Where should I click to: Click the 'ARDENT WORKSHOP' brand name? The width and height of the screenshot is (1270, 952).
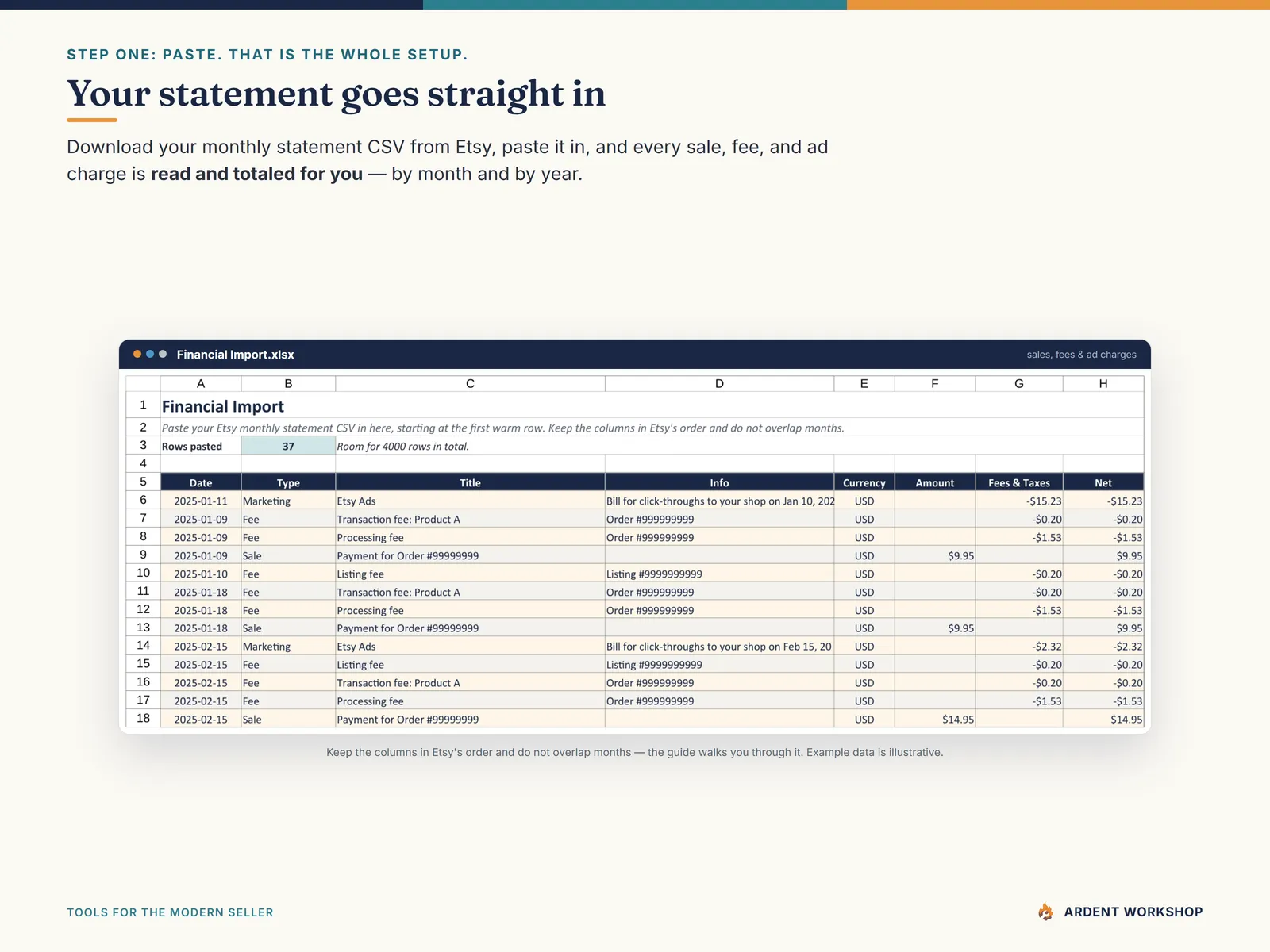point(1133,912)
